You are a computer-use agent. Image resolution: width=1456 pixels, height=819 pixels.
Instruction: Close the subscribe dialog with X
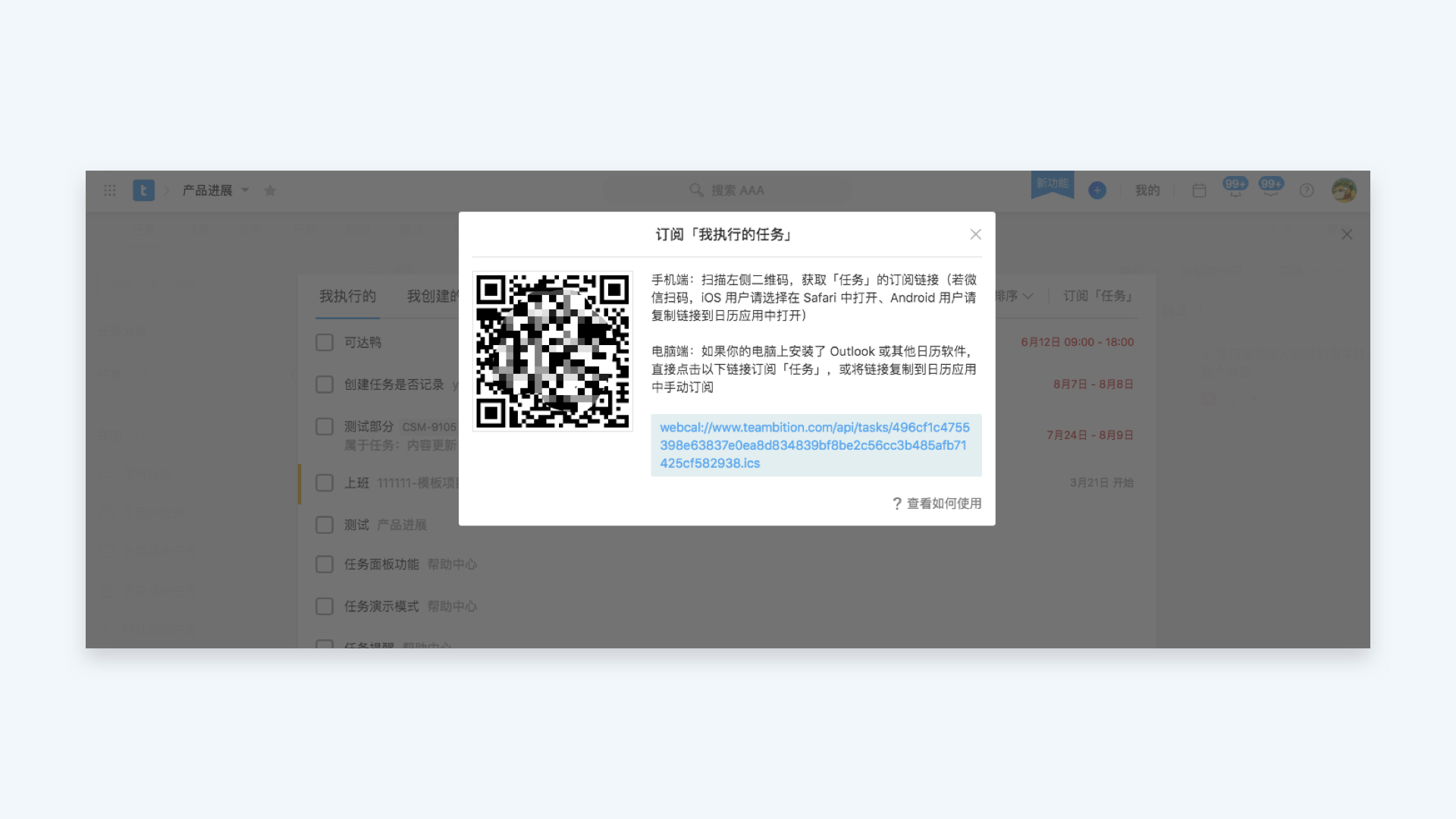976,234
